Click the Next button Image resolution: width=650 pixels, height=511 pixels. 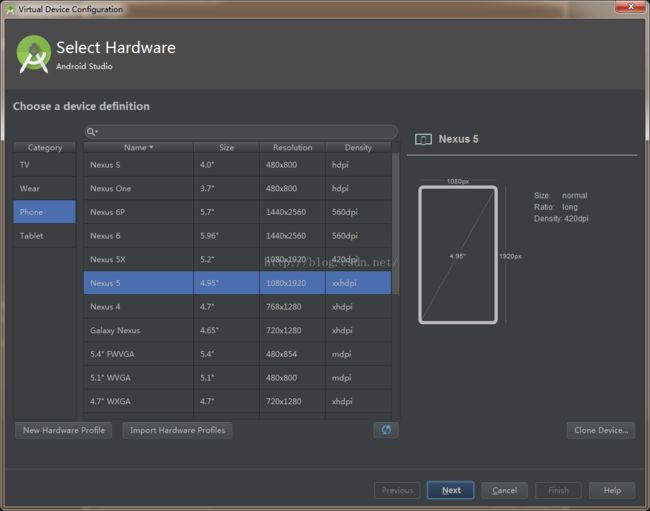(x=451, y=490)
